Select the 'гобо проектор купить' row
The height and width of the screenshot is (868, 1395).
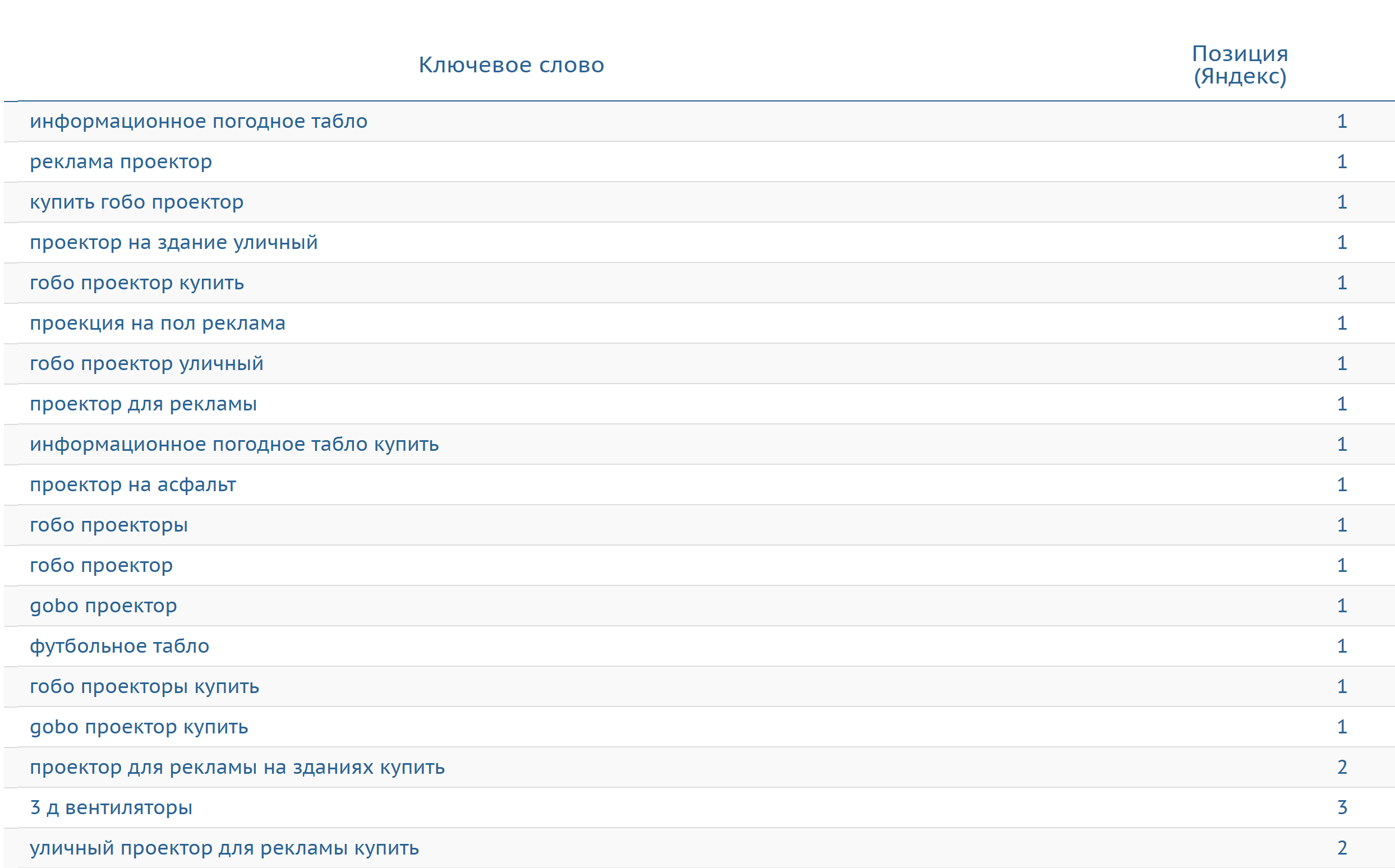(x=137, y=283)
